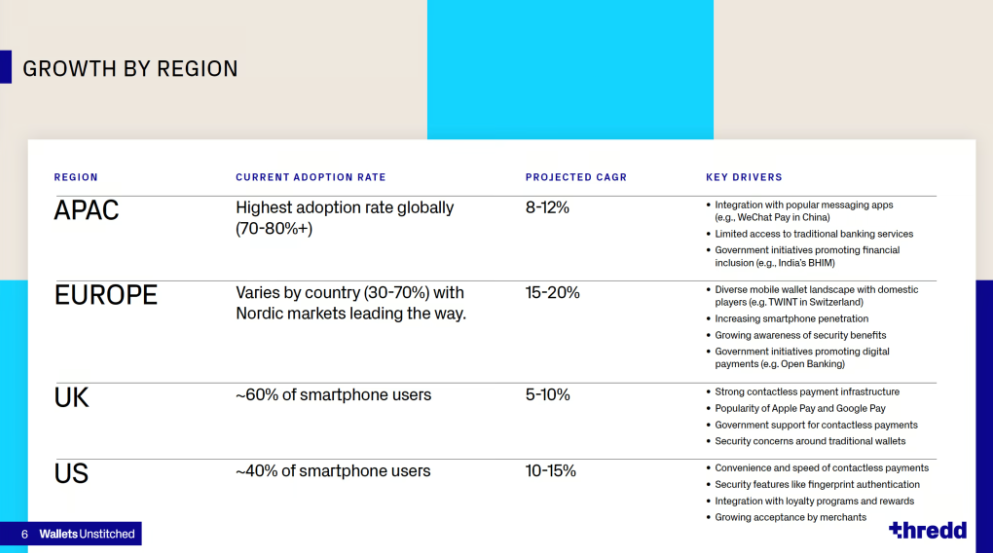Image resolution: width=993 pixels, height=553 pixels.
Task: Click the PROJECTED CAGR column header
Action: click(x=576, y=177)
